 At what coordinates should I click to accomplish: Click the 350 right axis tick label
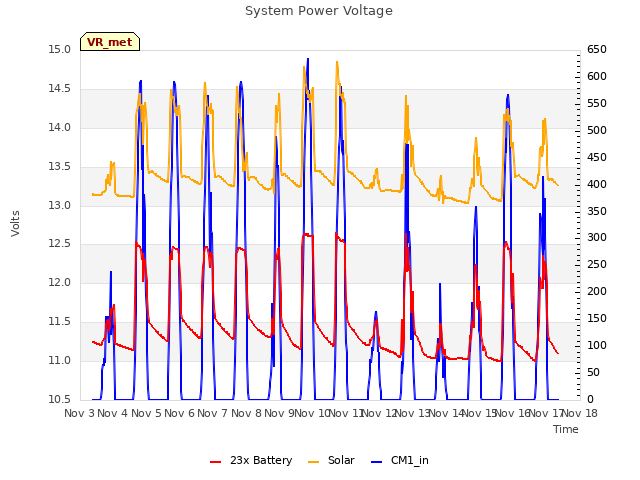point(597,211)
